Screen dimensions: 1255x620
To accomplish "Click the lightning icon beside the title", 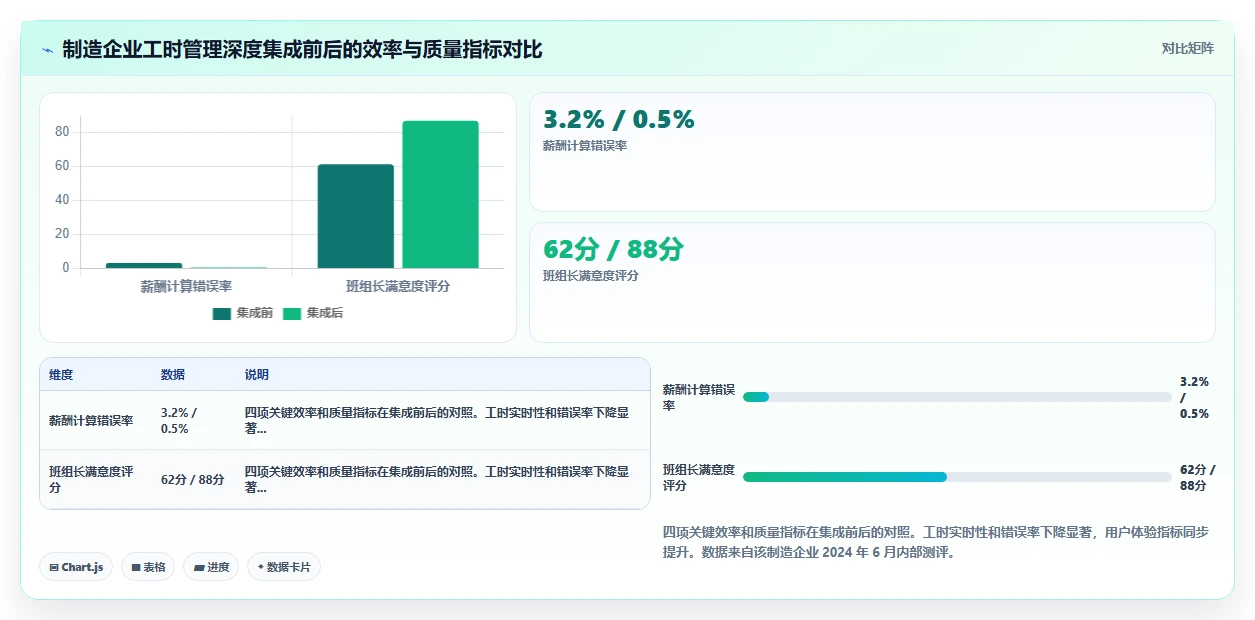I will pyautogui.click(x=47, y=49).
